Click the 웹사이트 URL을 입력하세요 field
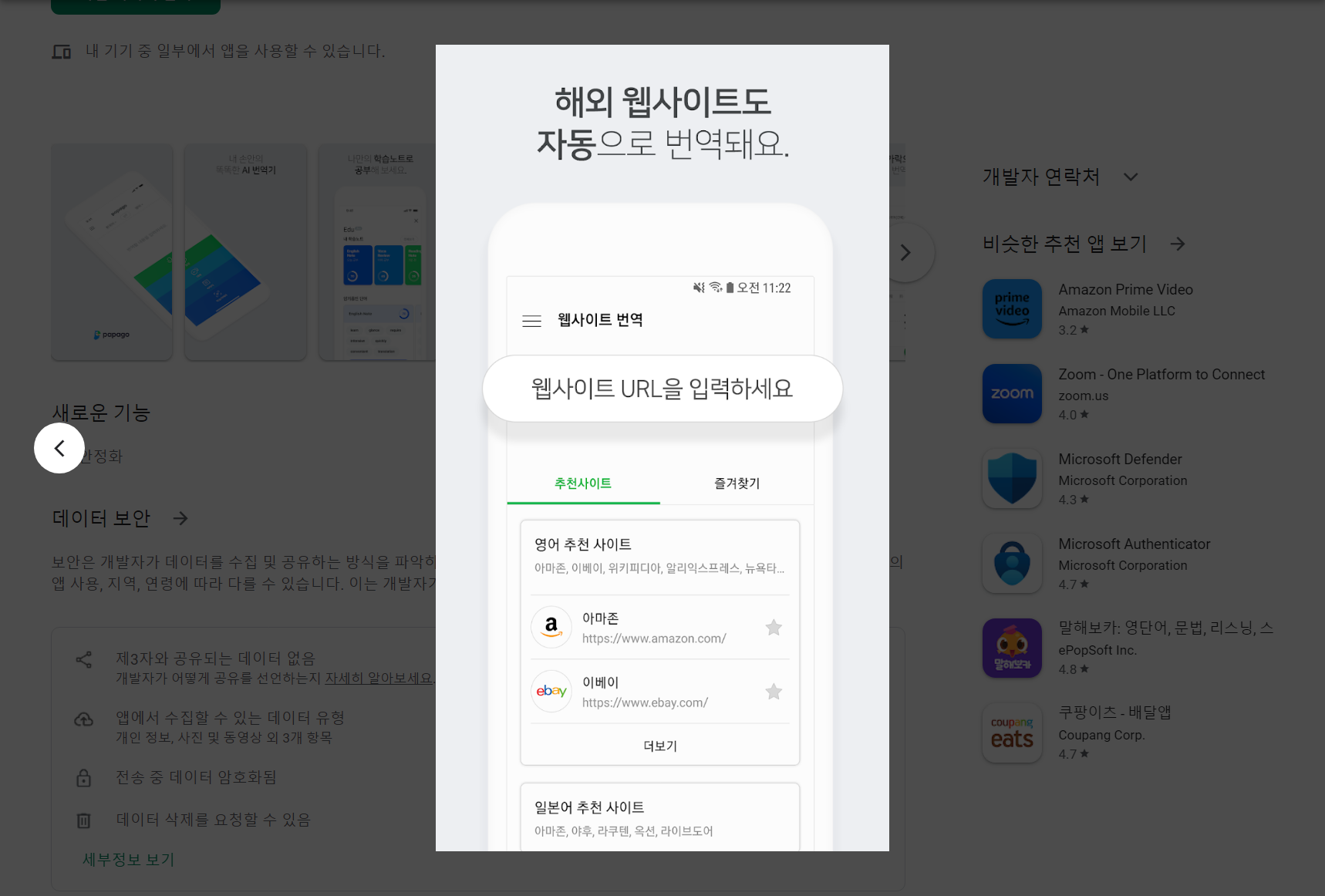The width and height of the screenshot is (1325, 896). tap(662, 389)
